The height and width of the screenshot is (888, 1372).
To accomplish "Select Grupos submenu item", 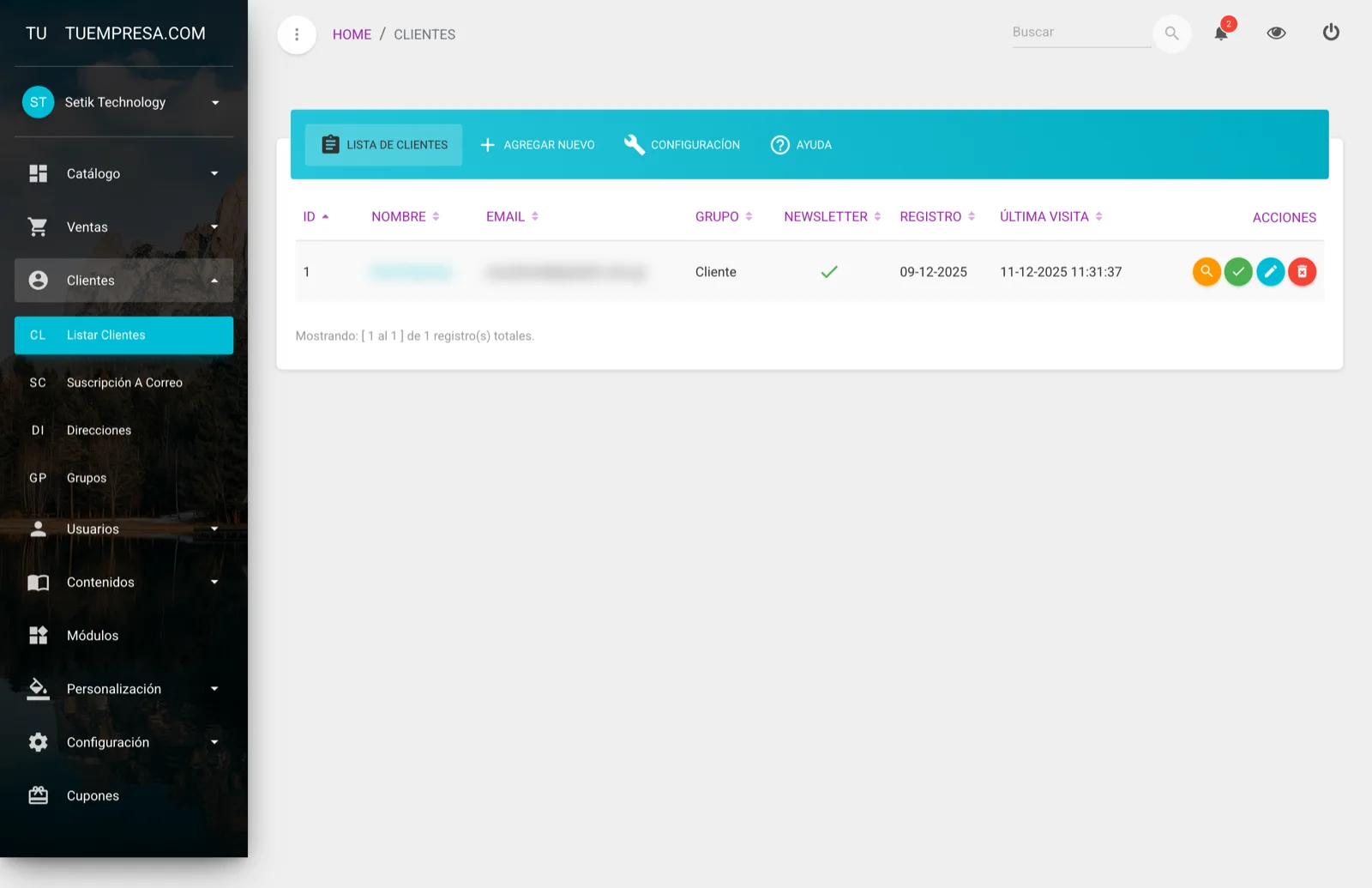I will 123,478.
